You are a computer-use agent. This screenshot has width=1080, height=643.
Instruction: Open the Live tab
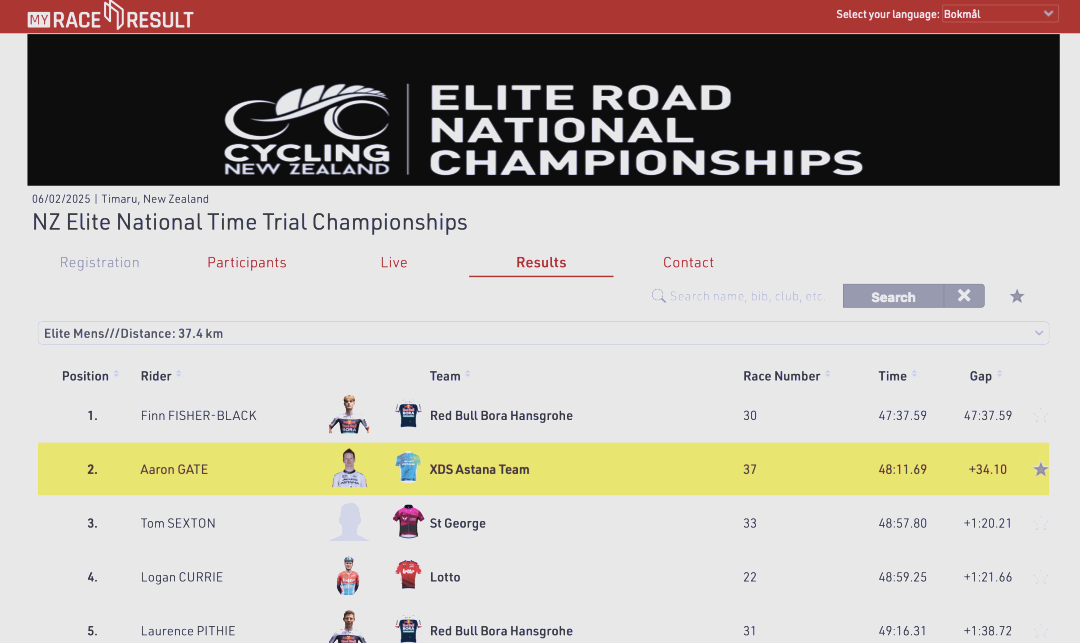tap(394, 263)
